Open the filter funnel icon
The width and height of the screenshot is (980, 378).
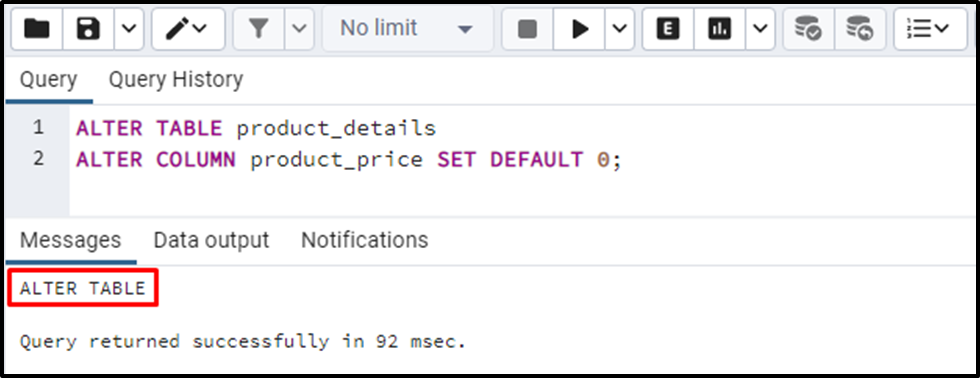point(259,29)
